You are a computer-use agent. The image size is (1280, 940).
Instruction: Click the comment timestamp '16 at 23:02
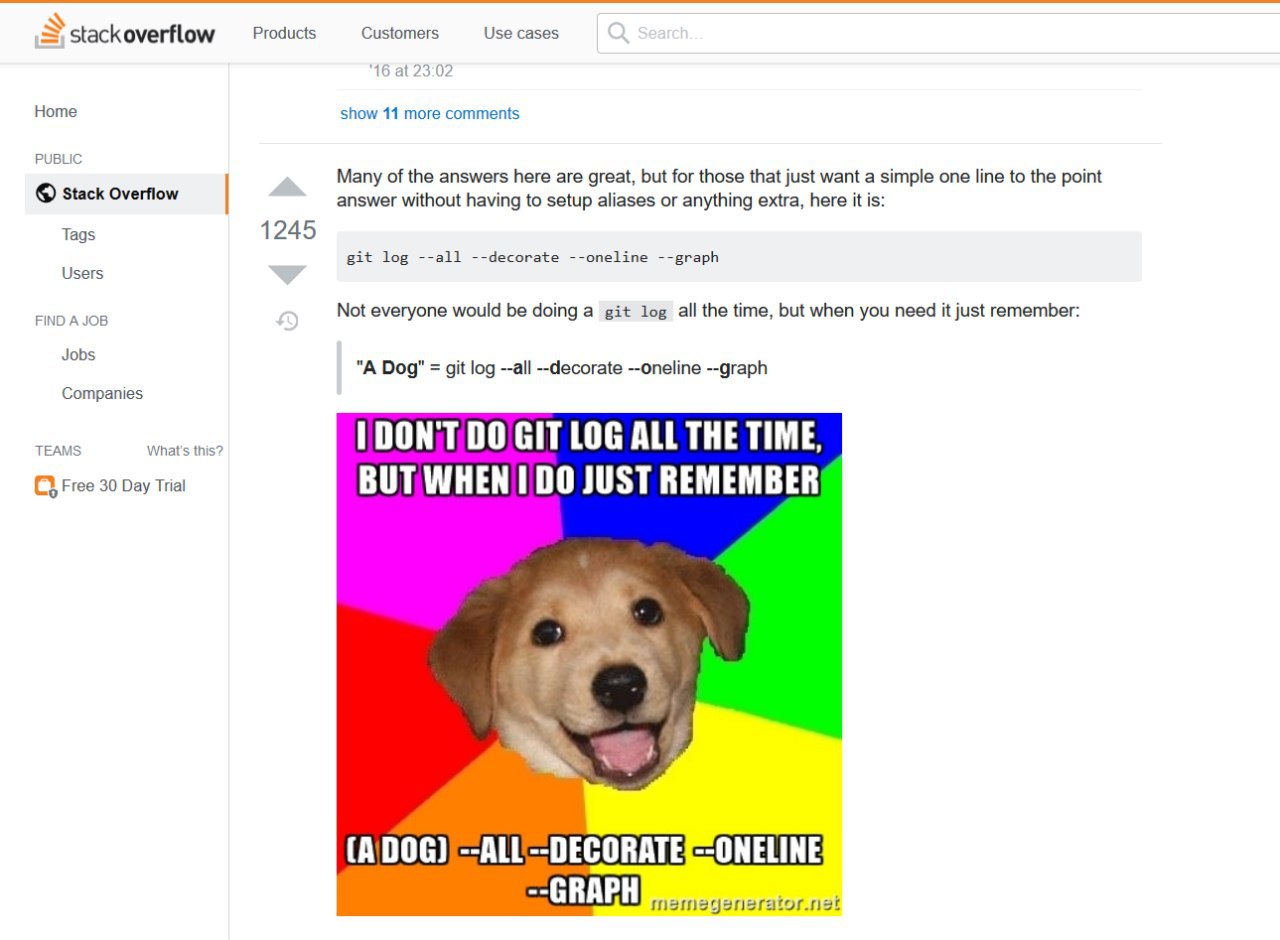tap(411, 71)
